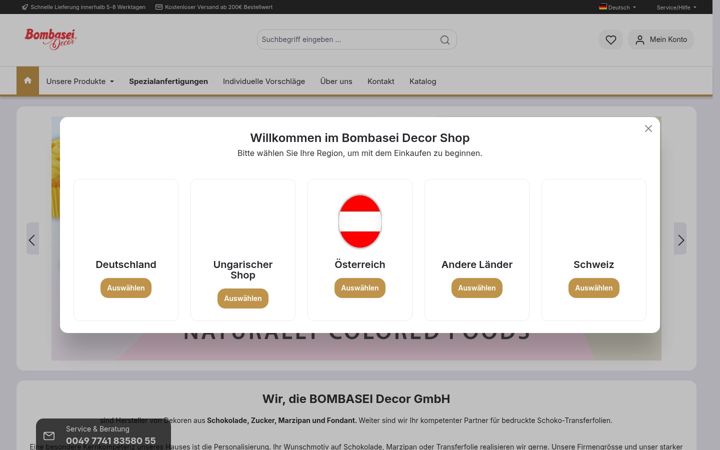Click 'Wir, die BOMBASEI Decor GmbH' heading
This screenshot has height=450, width=720.
click(x=356, y=399)
